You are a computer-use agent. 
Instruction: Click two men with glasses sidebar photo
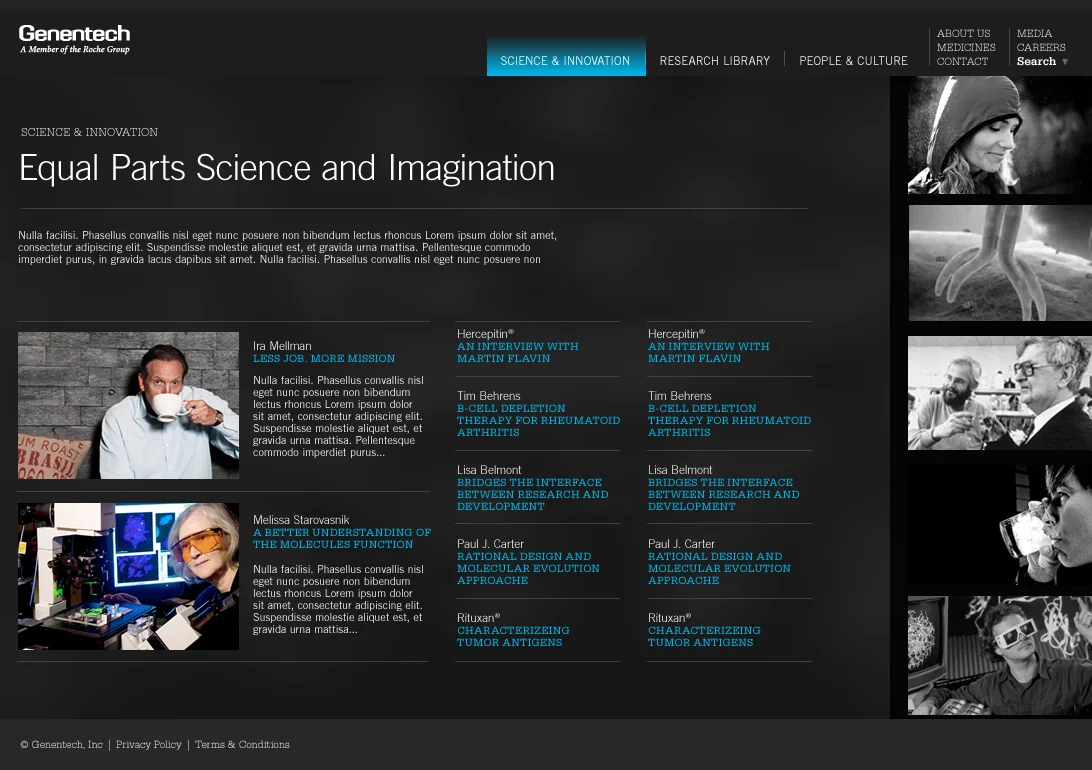(x=1000, y=393)
